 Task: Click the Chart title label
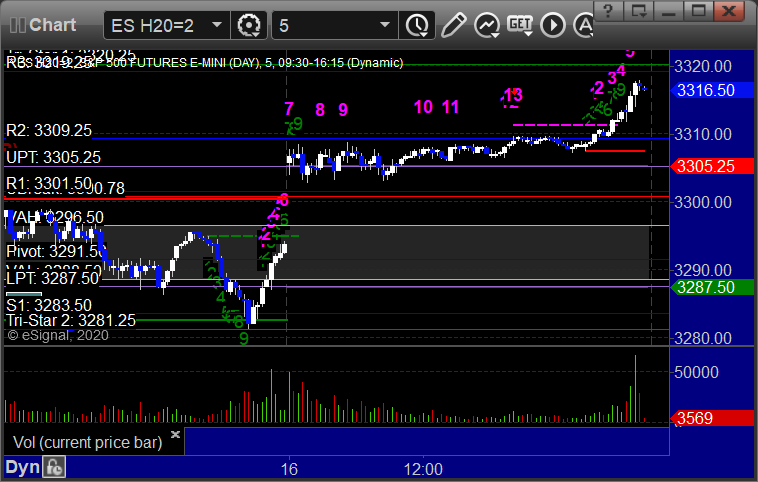coord(52,25)
